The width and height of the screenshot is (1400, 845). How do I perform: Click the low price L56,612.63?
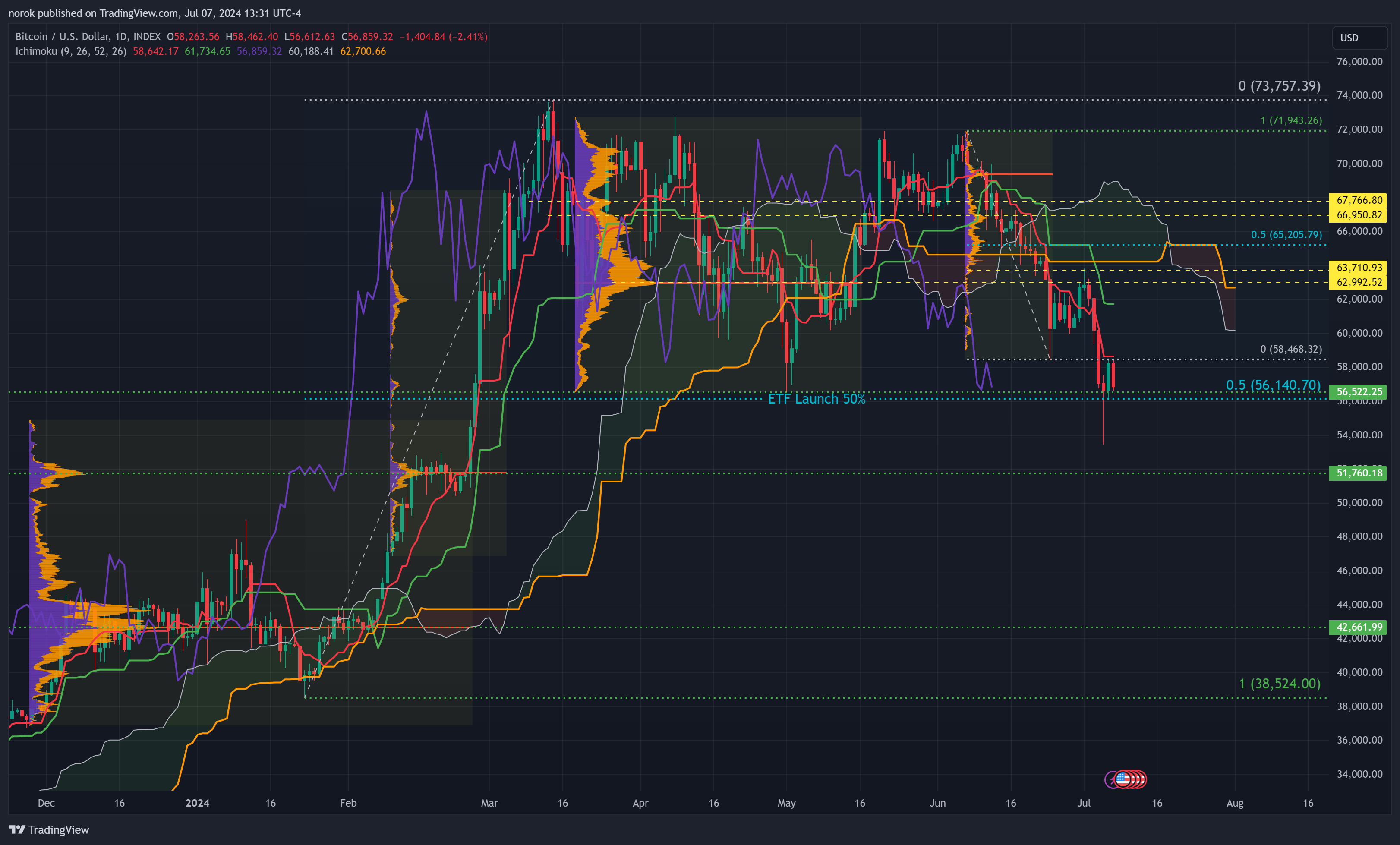point(310,36)
